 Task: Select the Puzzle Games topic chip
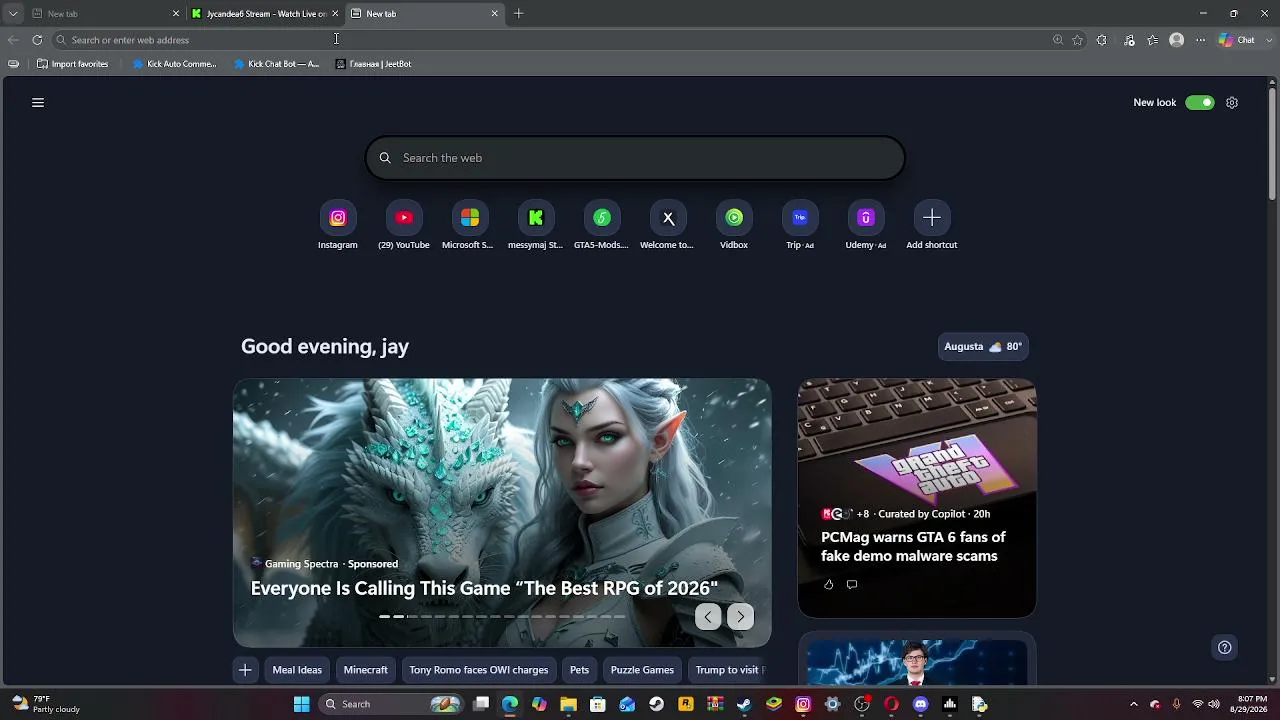tap(642, 670)
